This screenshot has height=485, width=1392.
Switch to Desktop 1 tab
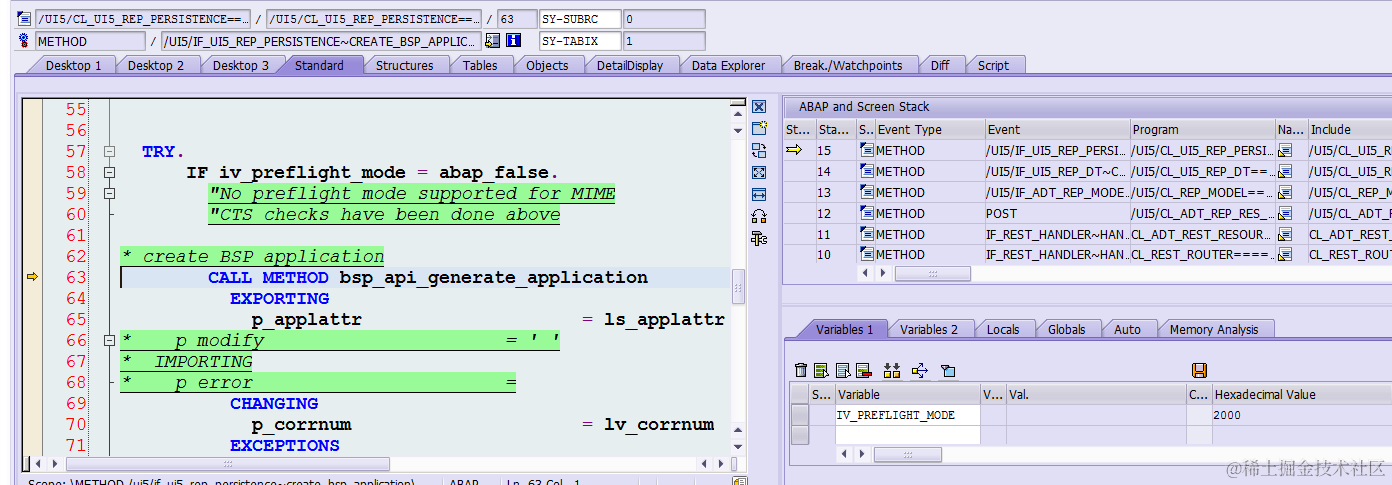pos(73,65)
